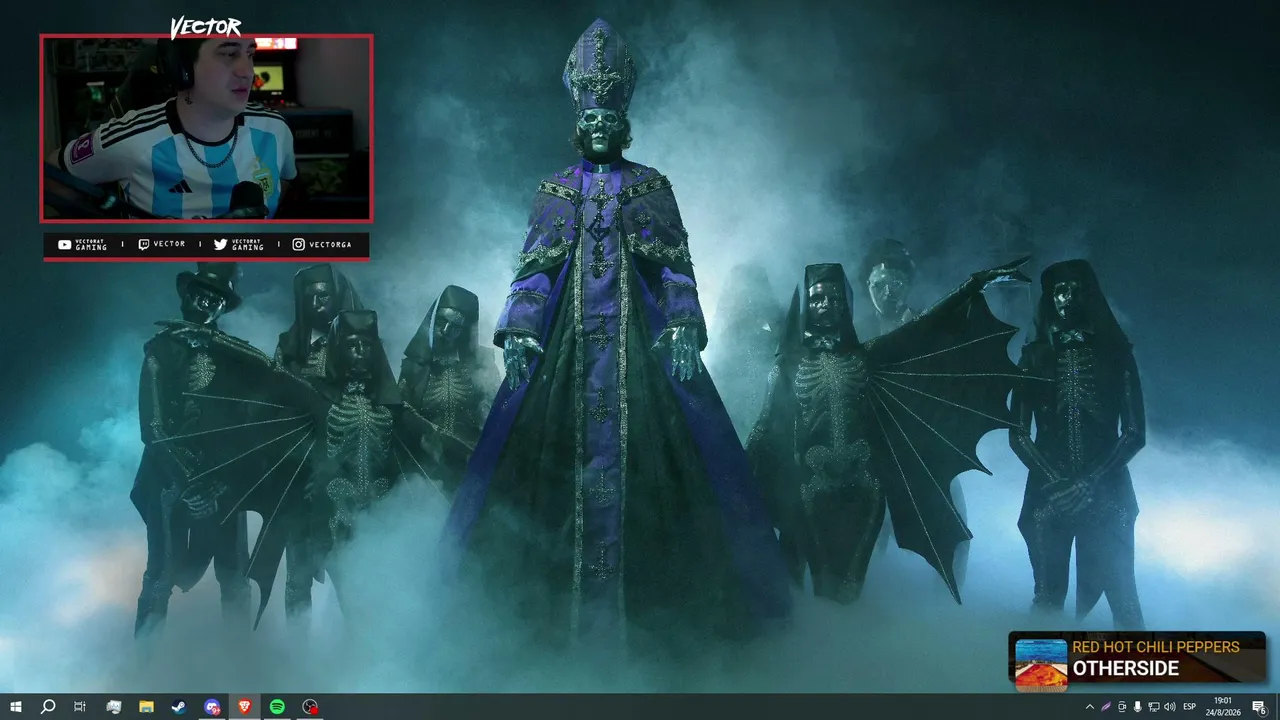Open the pinned app left of File Explorer
The height and width of the screenshot is (720, 1280).
[x=113, y=707]
